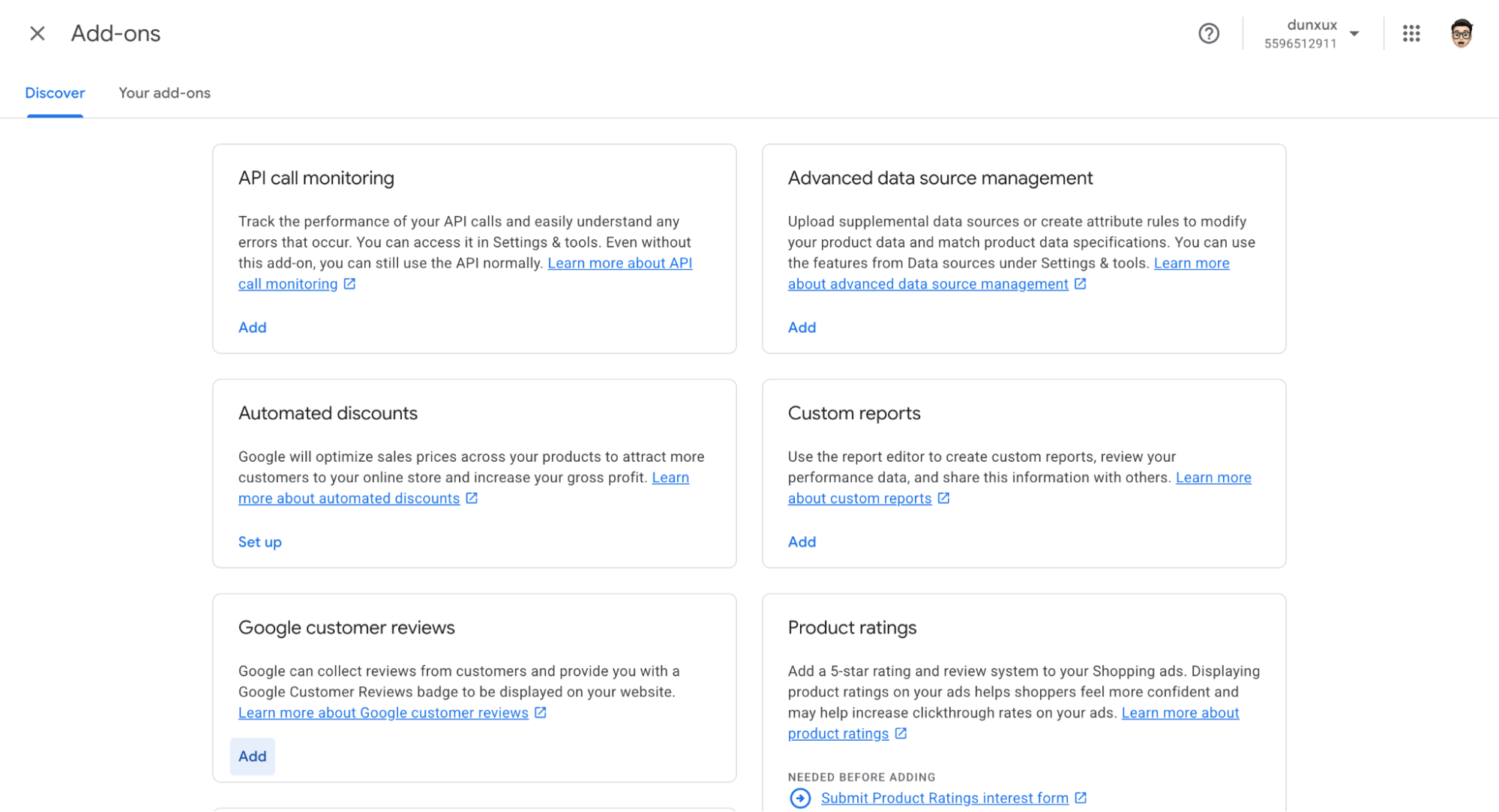Viewport: 1499px width, 812px height.
Task: Add the Custom reports add-on
Action: coord(802,542)
